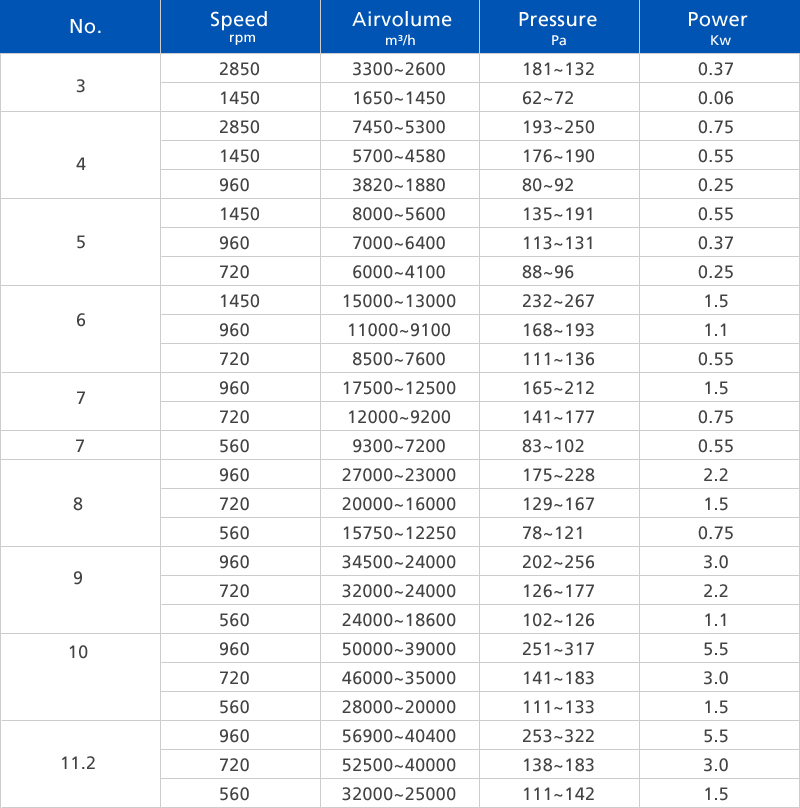Viewport: 800px width, 808px height.
Task: Select the pressure value 62~72
Action: 558,98
